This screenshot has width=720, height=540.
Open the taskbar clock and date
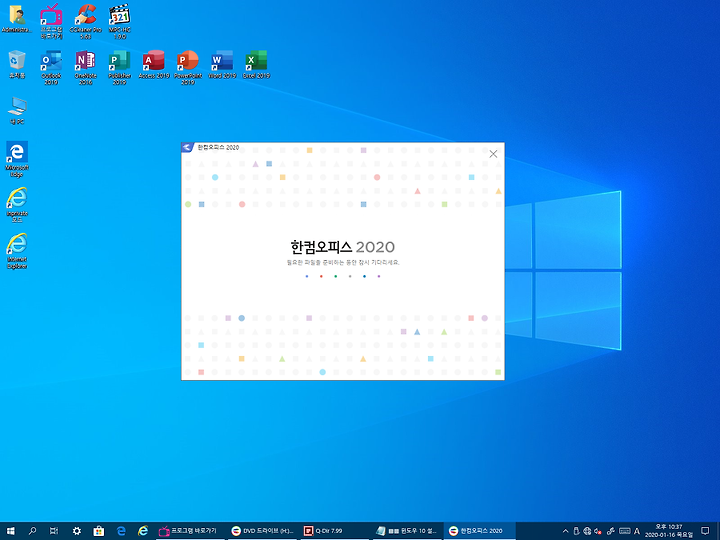point(669,531)
